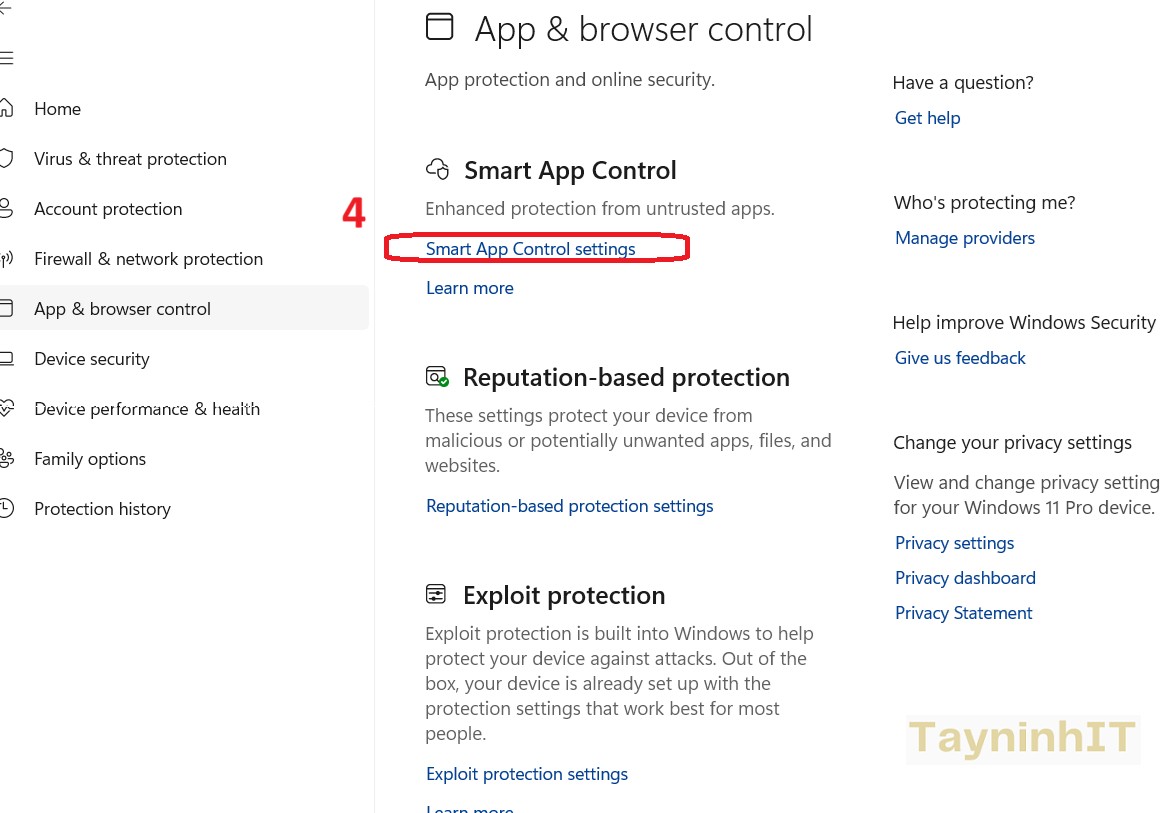The image size is (1160, 813).
Task: Click the Device performance & health heart icon
Action: [7, 408]
